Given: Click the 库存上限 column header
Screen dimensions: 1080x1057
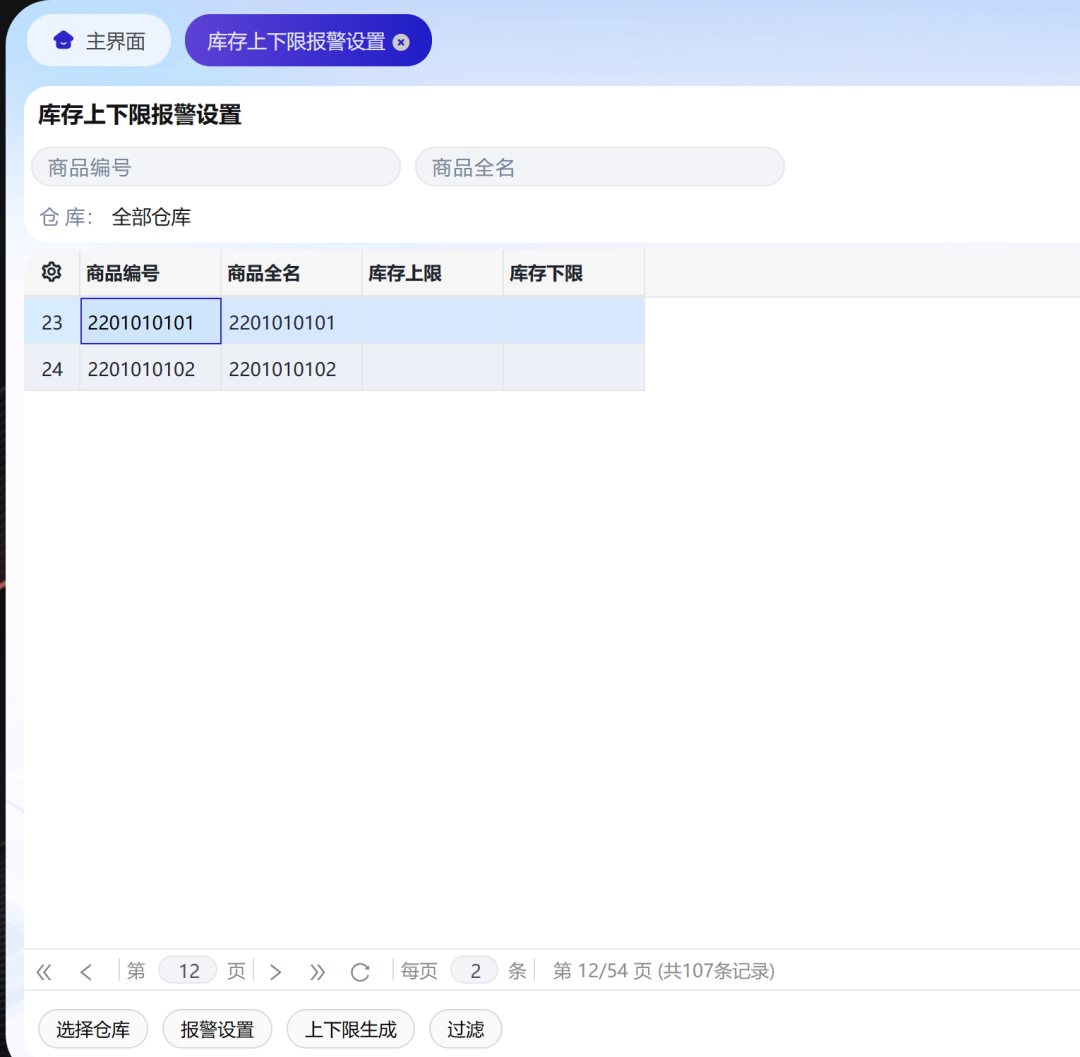Looking at the screenshot, I should 433,273.
